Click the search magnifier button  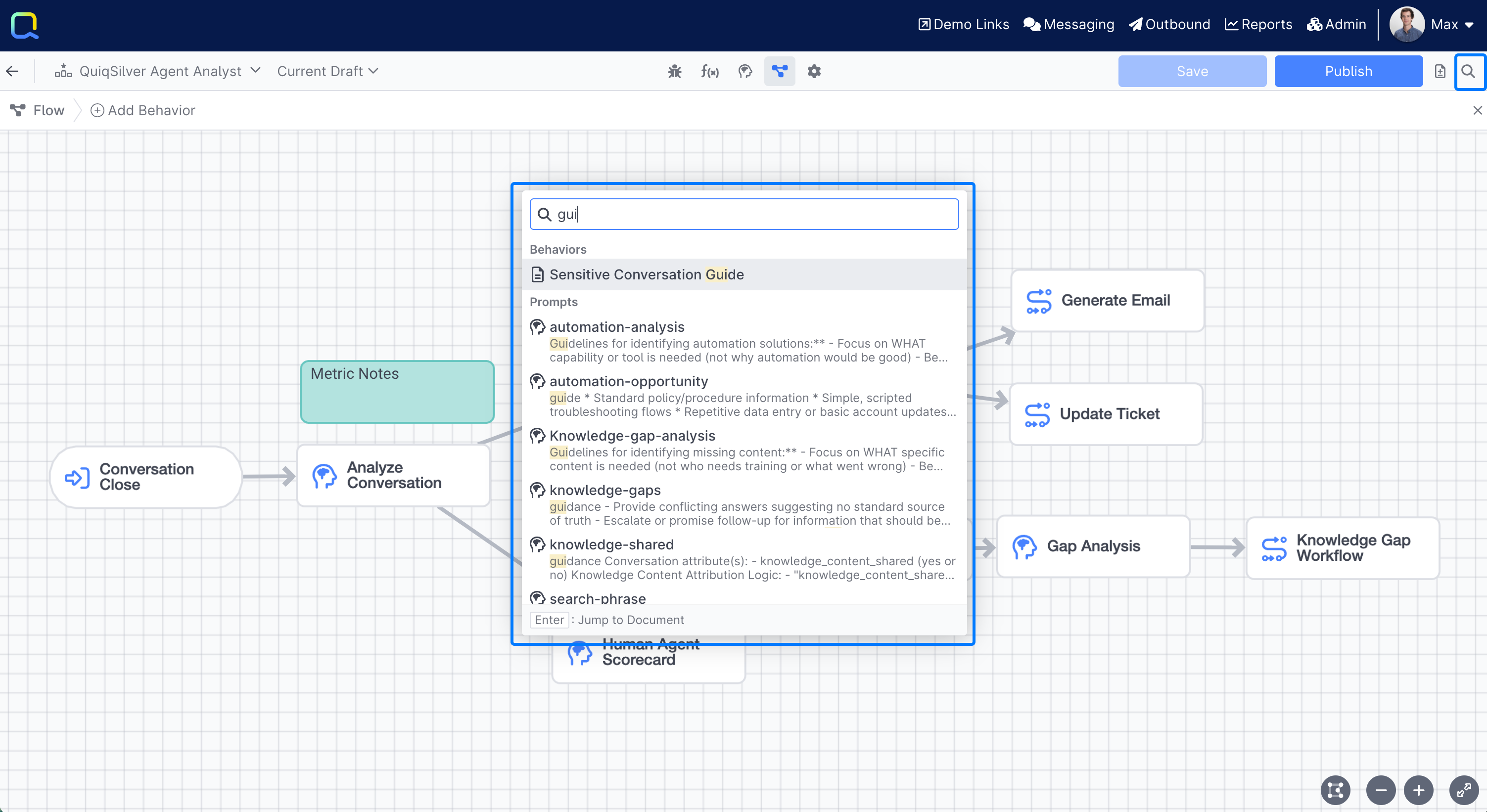tap(1469, 71)
